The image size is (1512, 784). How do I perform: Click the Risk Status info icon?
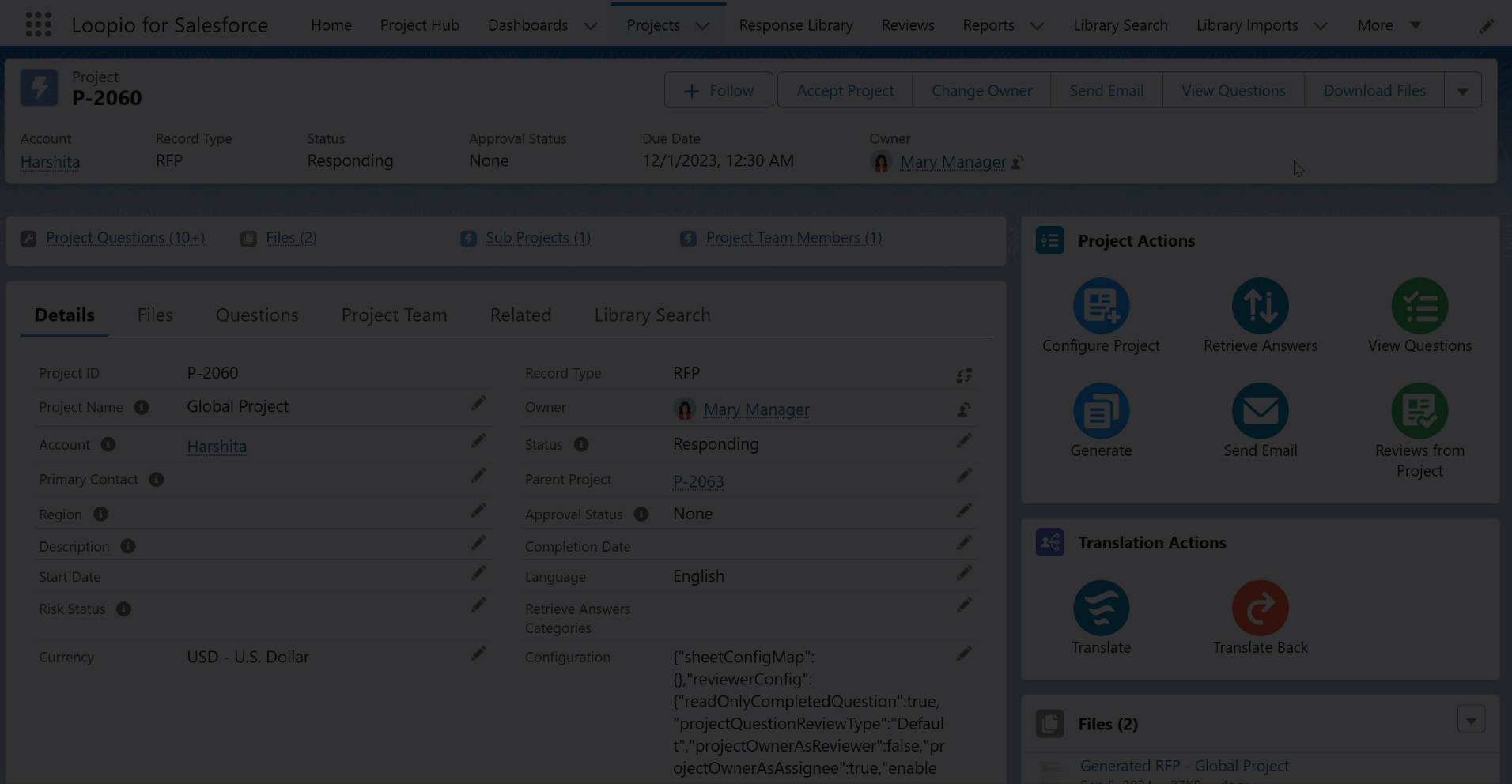point(123,609)
